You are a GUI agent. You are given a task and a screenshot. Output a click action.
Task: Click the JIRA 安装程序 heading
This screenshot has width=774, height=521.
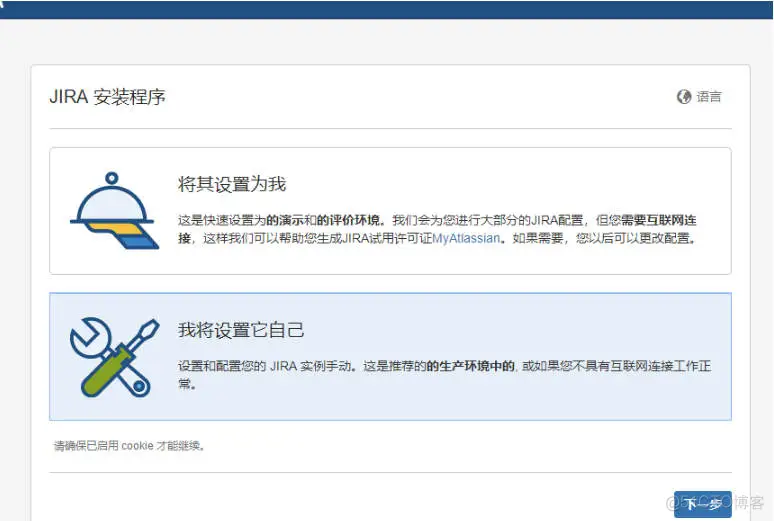[x=107, y=97]
